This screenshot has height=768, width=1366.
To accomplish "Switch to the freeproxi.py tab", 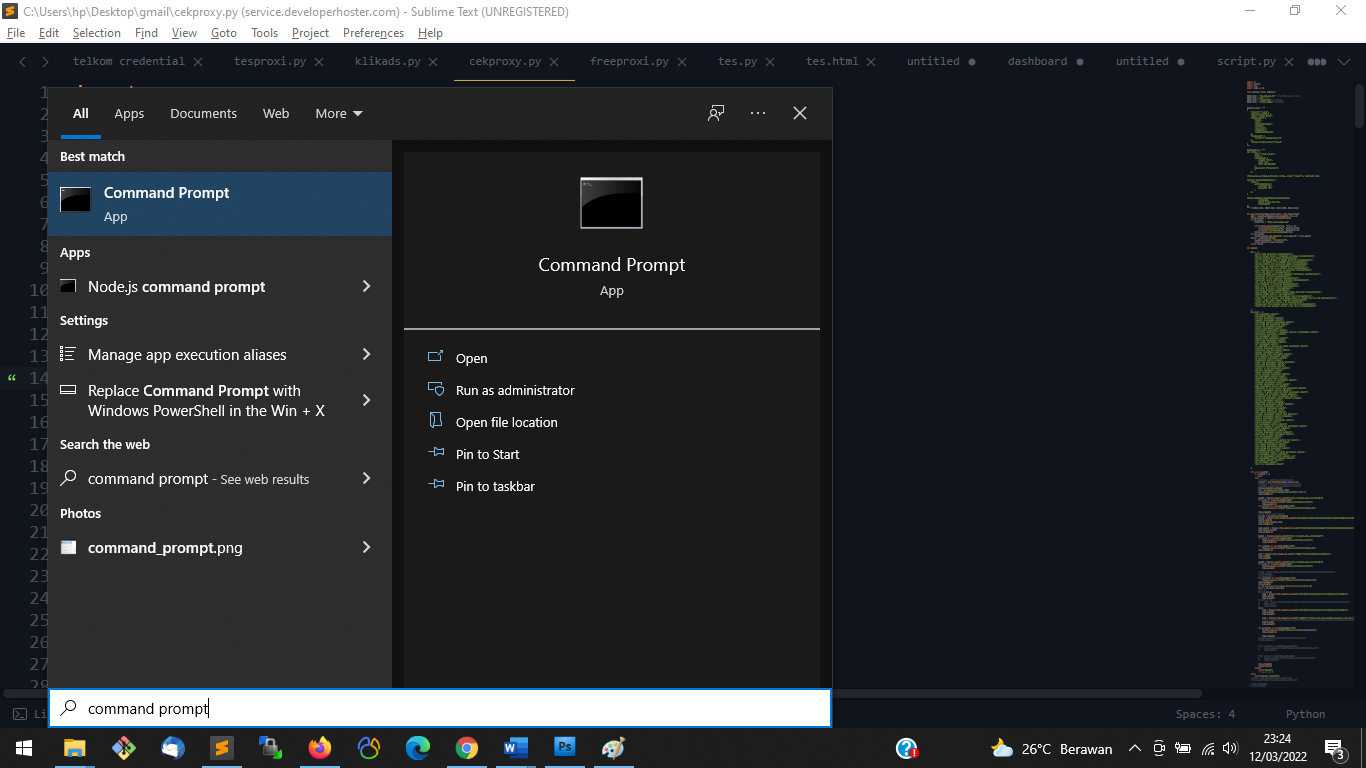I will tap(629, 61).
